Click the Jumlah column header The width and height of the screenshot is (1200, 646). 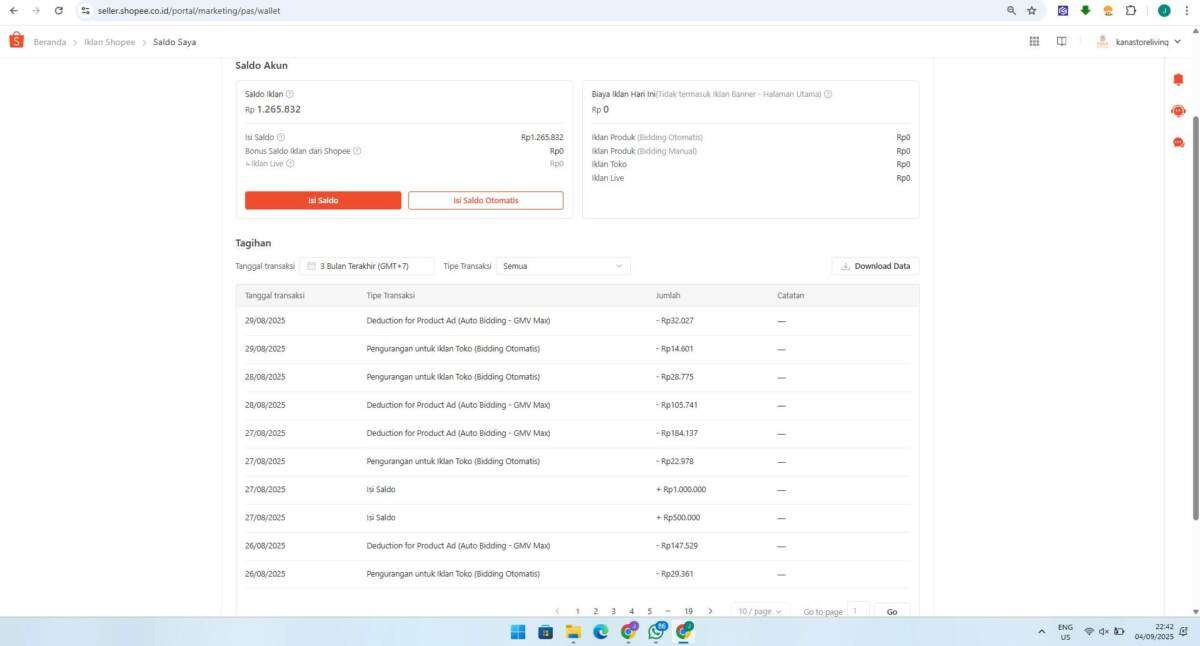click(x=668, y=295)
